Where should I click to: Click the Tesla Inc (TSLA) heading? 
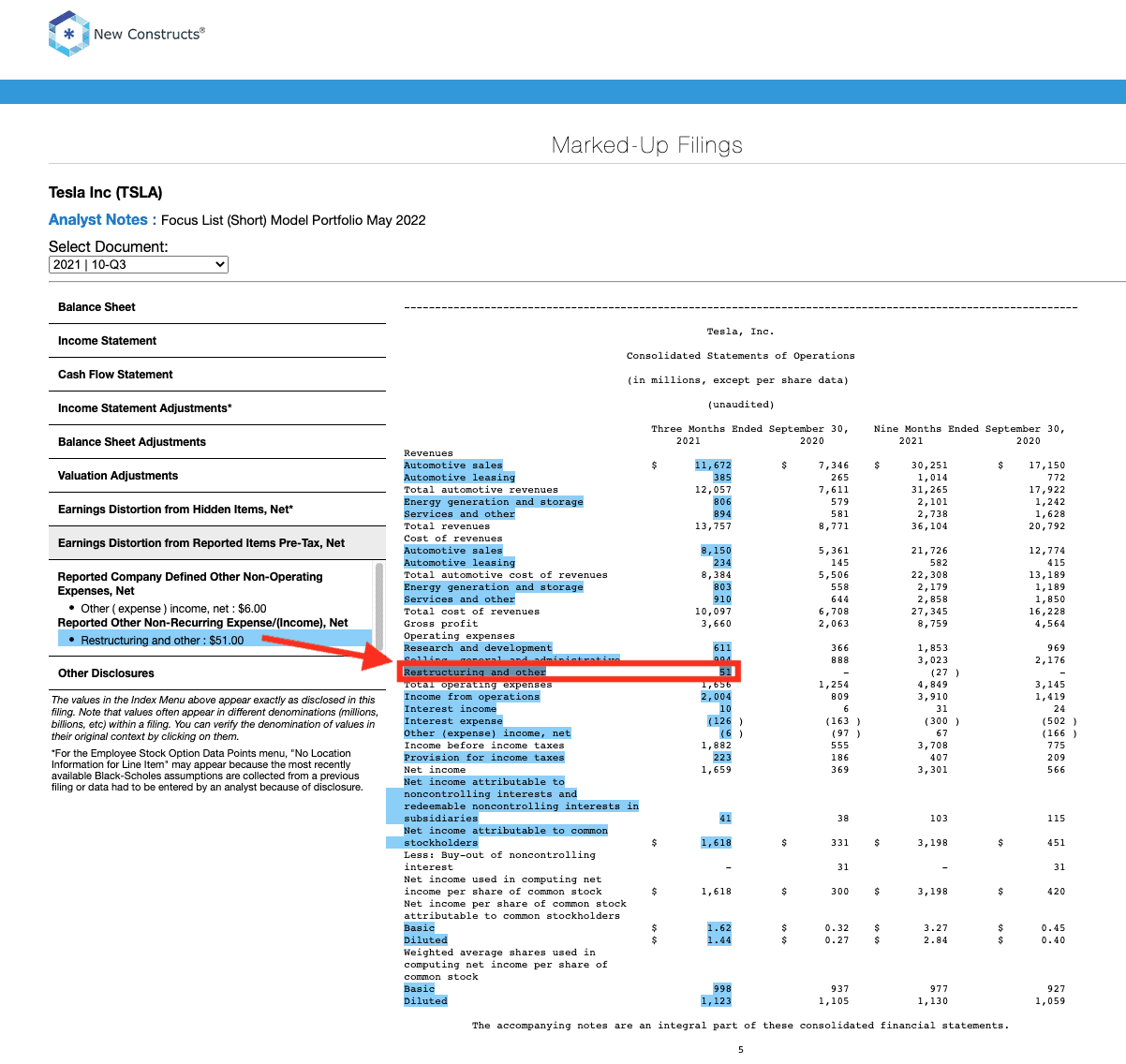click(106, 193)
